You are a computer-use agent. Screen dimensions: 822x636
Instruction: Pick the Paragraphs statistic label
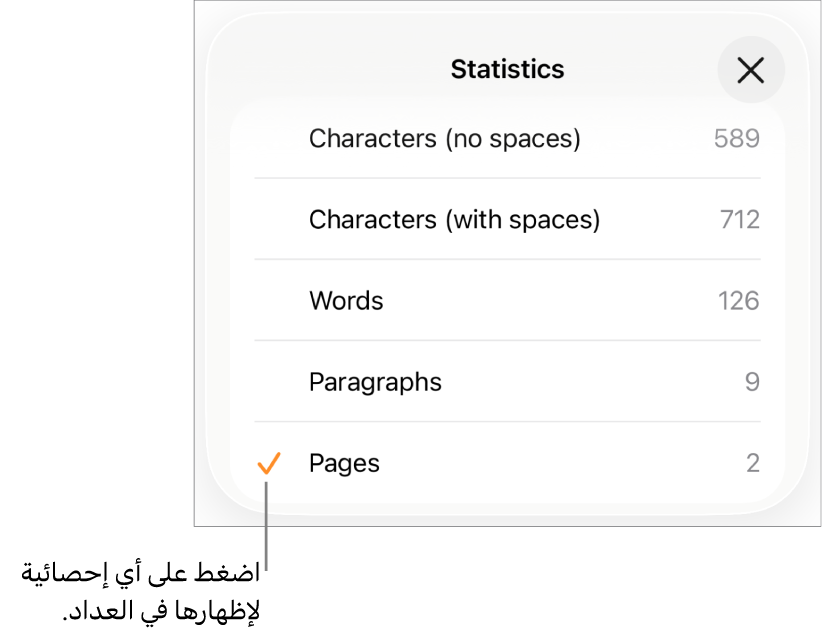point(375,382)
